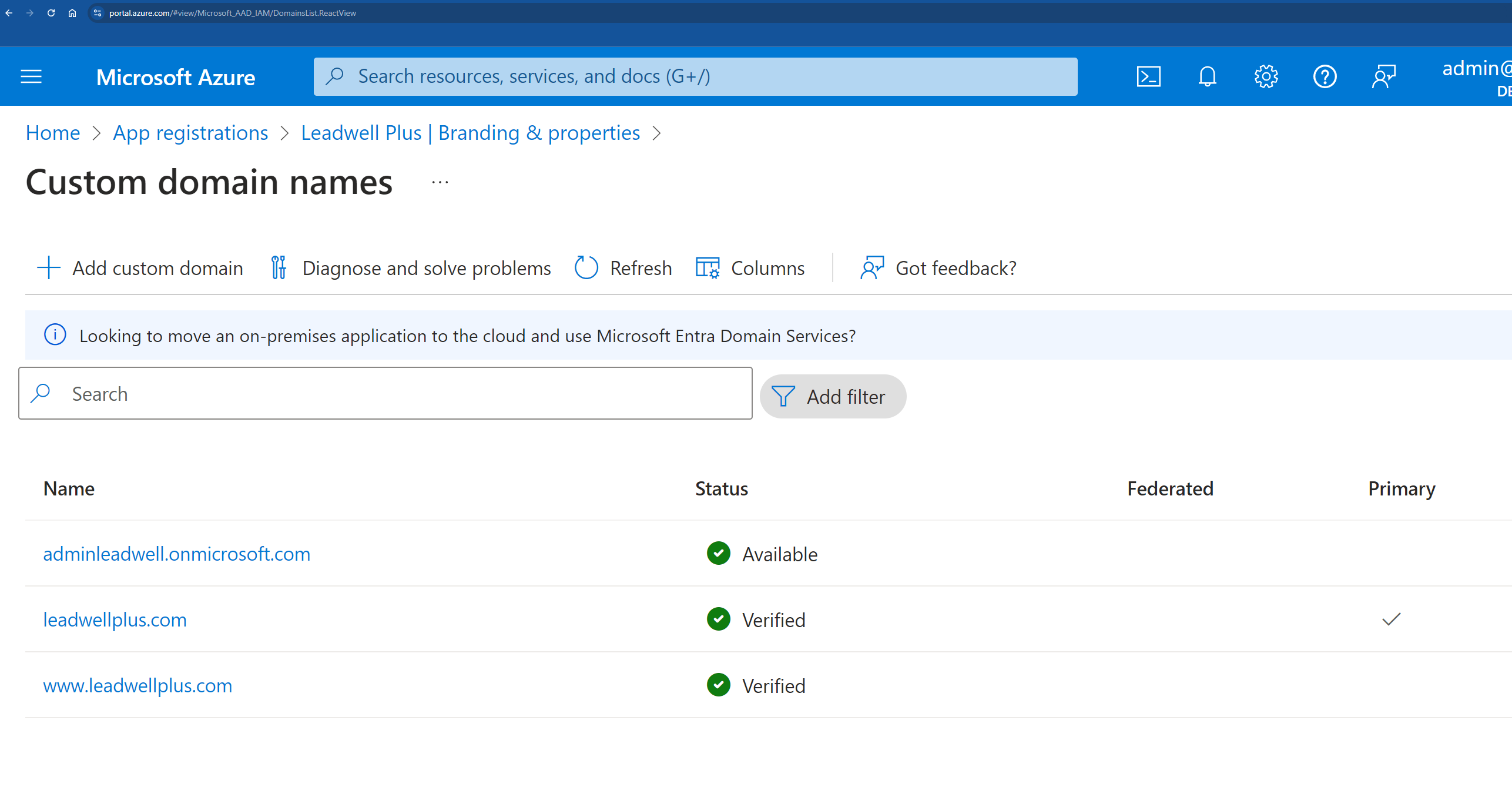Open the www.leadwellplus.com domain

click(x=138, y=685)
